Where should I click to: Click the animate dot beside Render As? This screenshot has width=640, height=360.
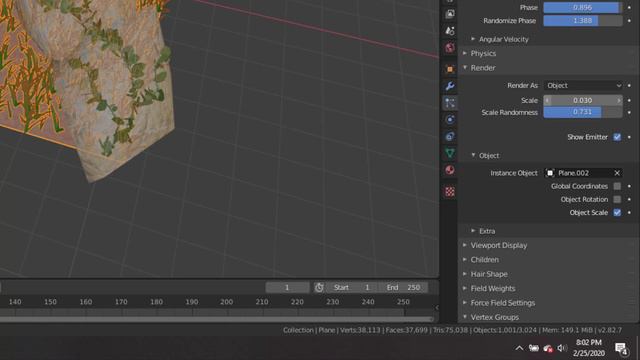coord(629,85)
